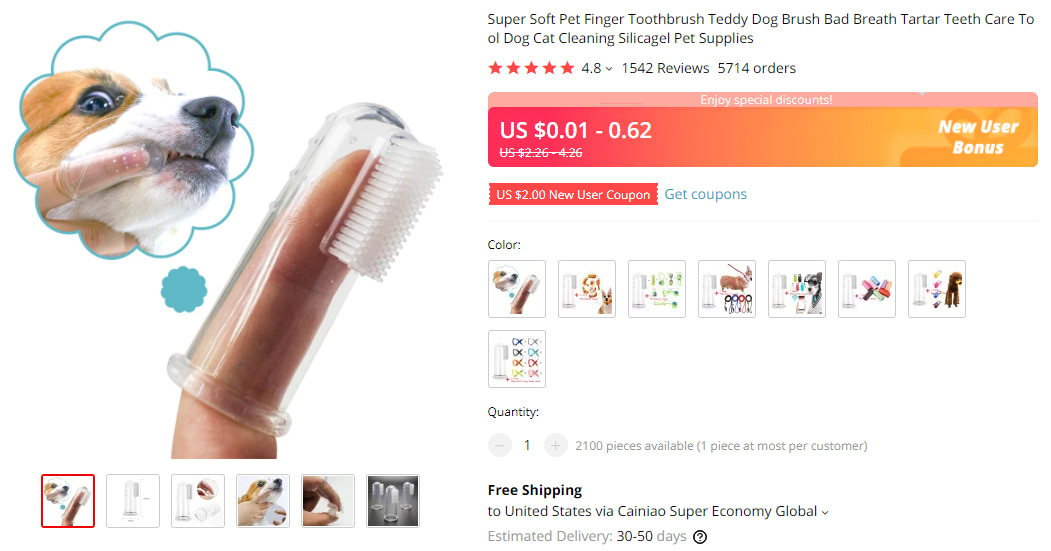The image size is (1051, 551).
Task: Expand the 4.8 rating breakdown chevron
Action: click(x=609, y=69)
